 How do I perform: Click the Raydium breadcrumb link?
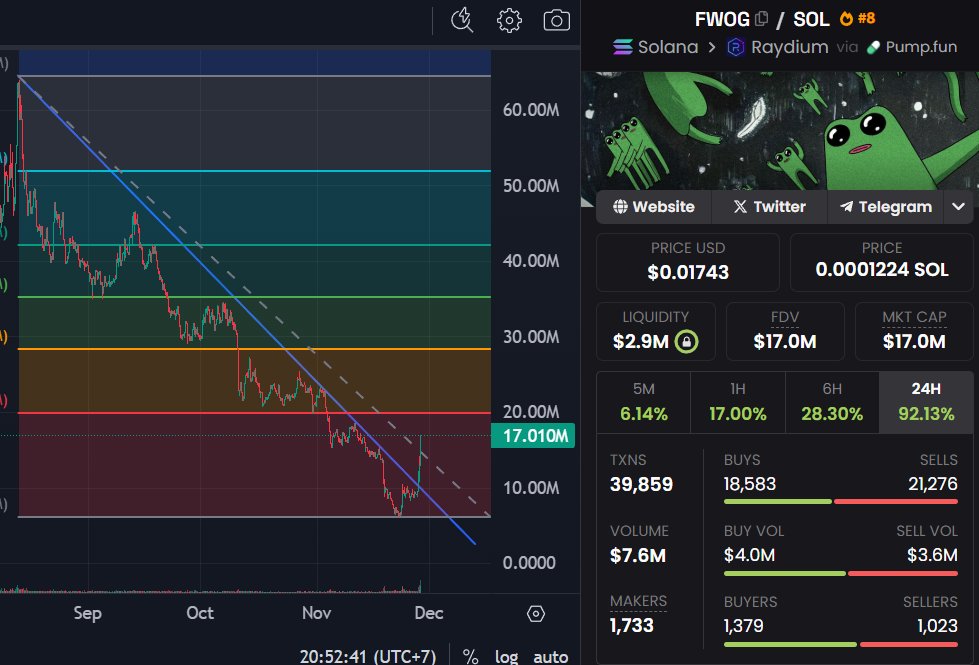[x=778, y=47]
